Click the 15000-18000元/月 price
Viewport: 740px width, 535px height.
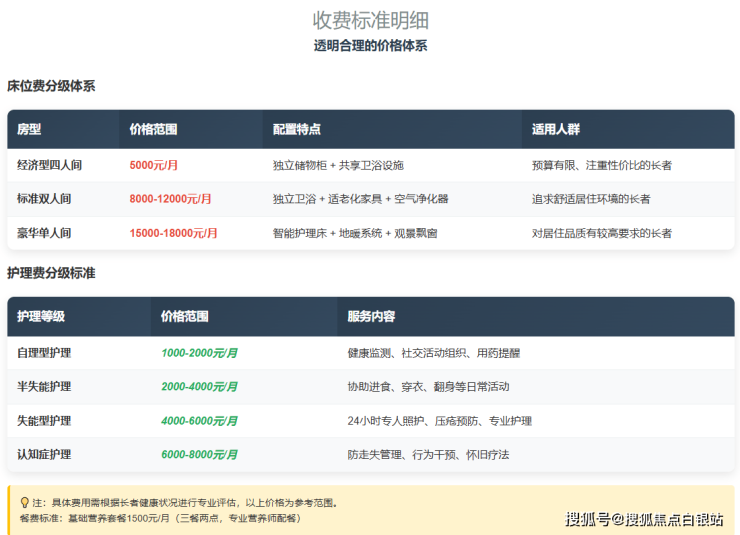[x=173, y=233]
